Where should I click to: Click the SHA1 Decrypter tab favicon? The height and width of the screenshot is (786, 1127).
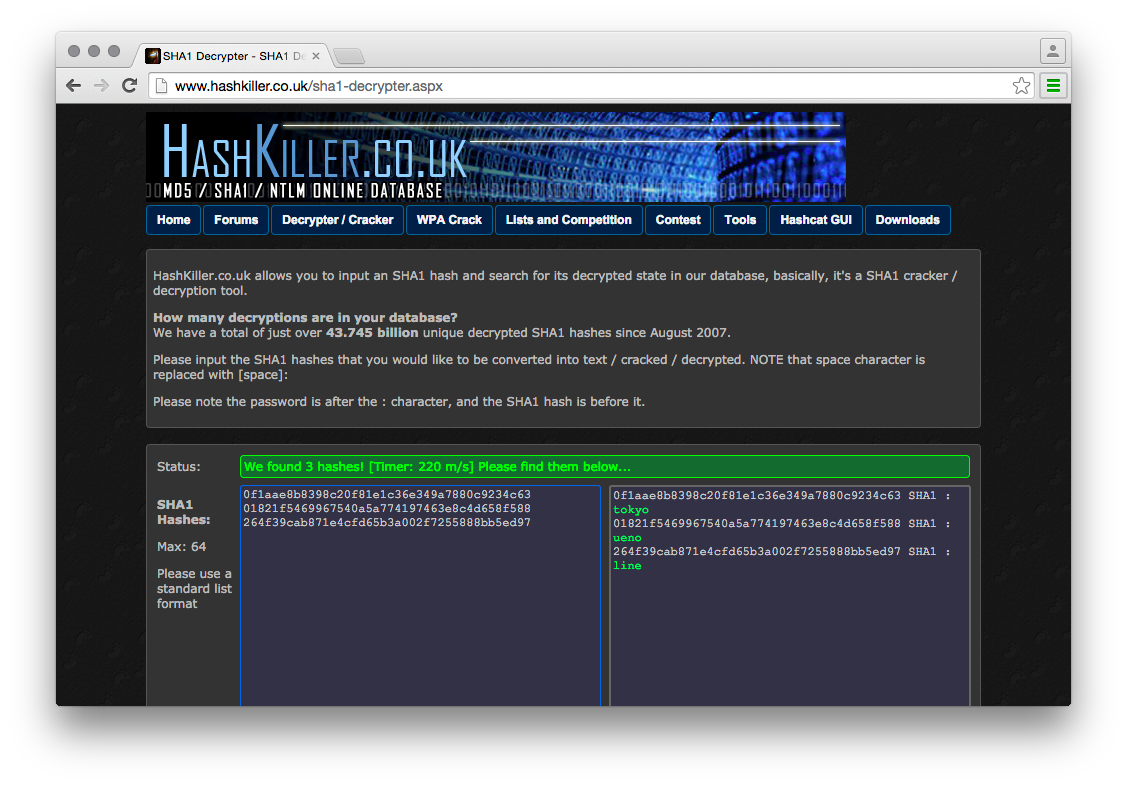(x=152, y=56)
